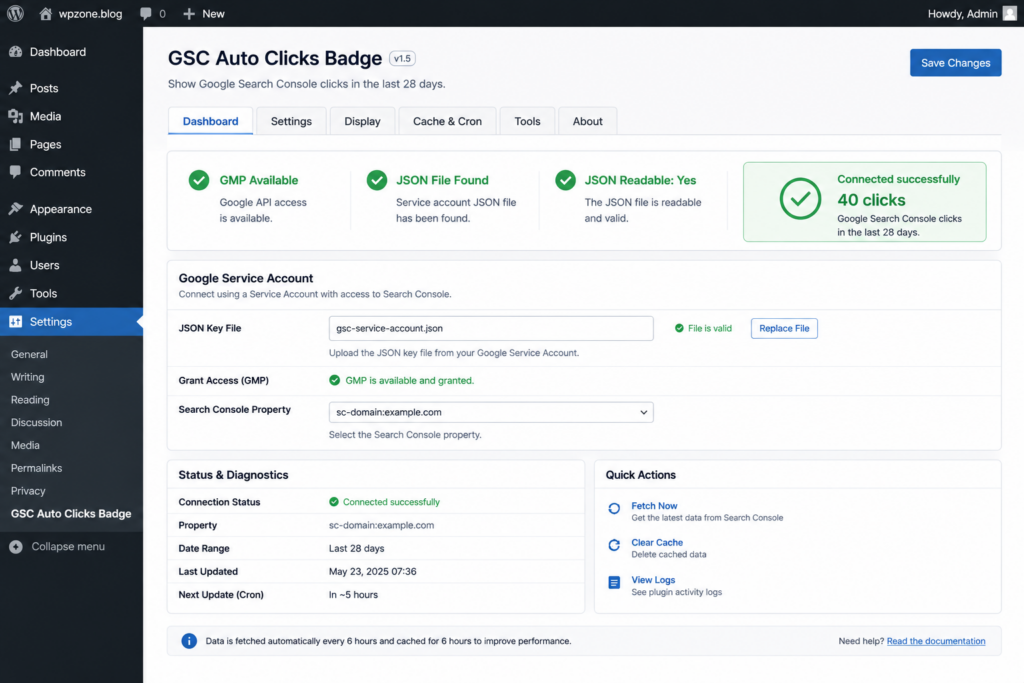Click the Last 28 days value

pos(357,548)
